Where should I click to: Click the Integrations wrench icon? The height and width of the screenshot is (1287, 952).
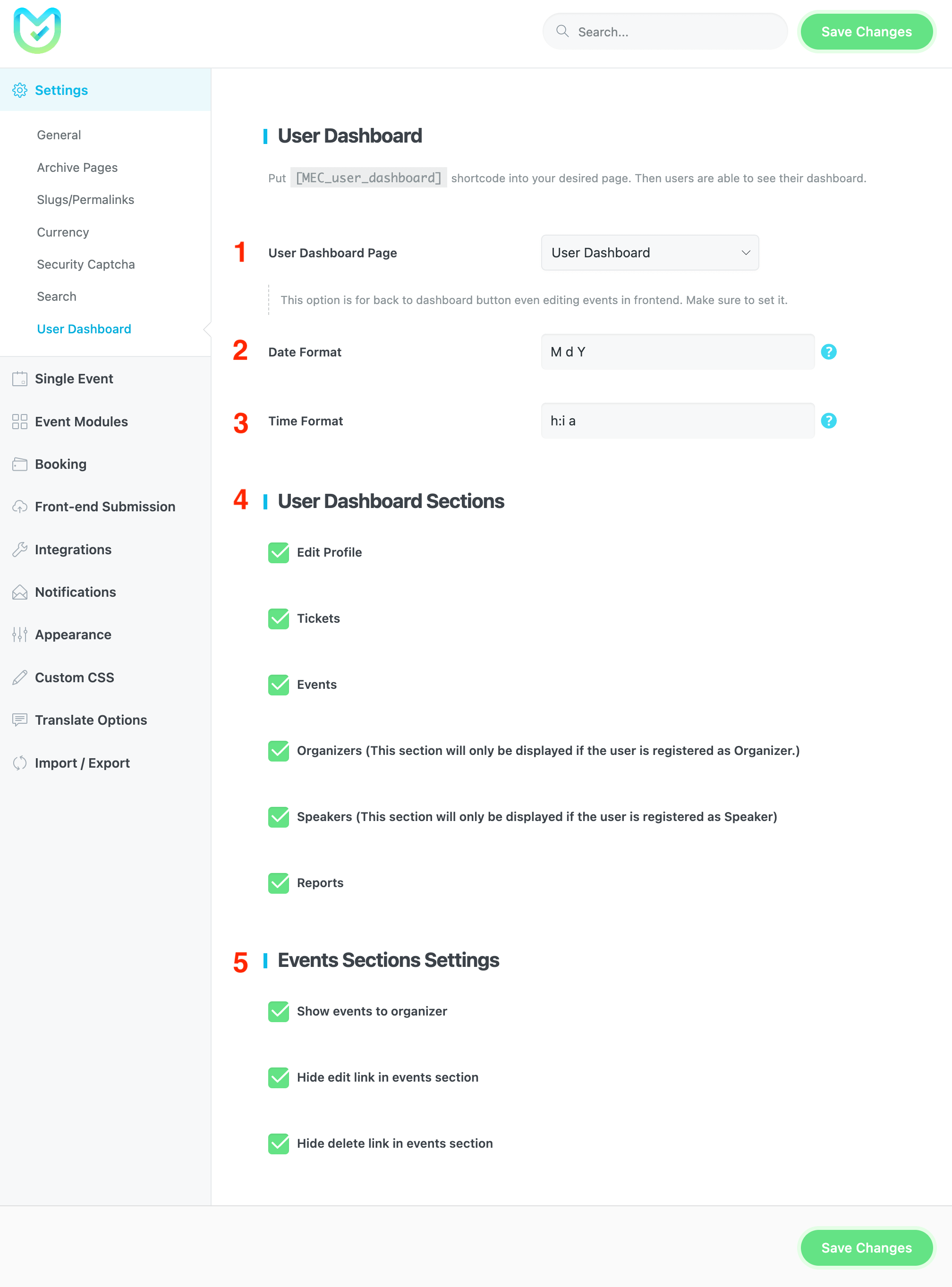coord(19,549)
